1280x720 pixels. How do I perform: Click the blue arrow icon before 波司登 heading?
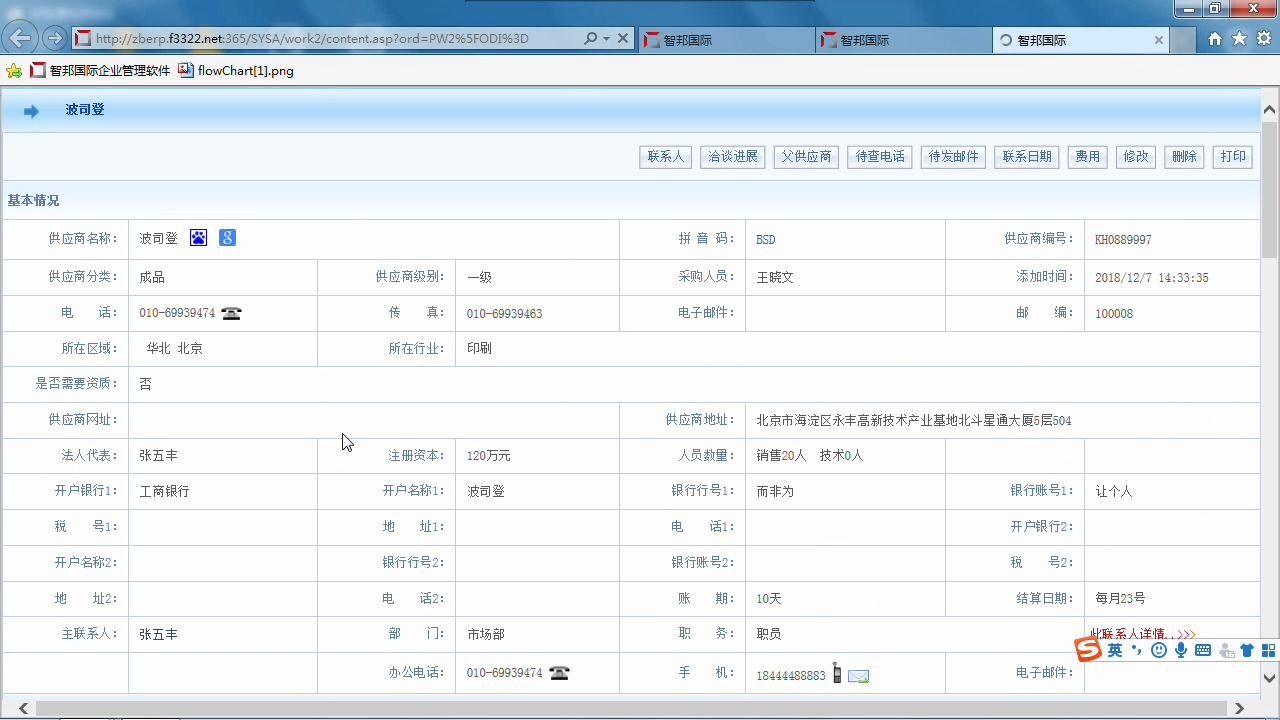tap(31, 111)
